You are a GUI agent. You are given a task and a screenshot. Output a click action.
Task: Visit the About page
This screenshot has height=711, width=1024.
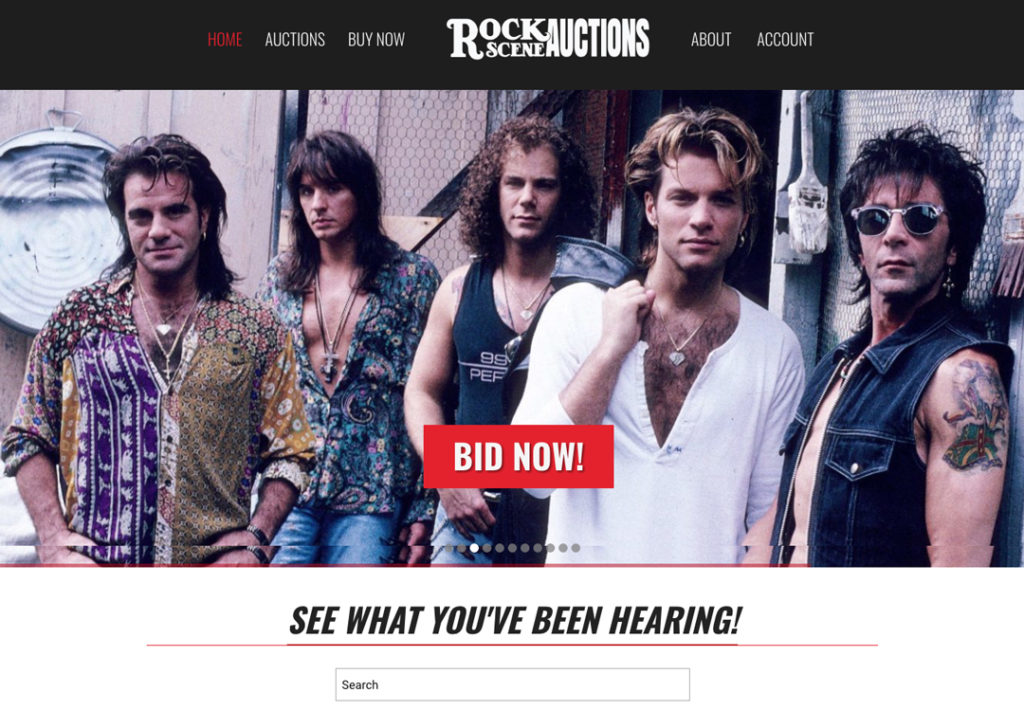tap(711, 40)
